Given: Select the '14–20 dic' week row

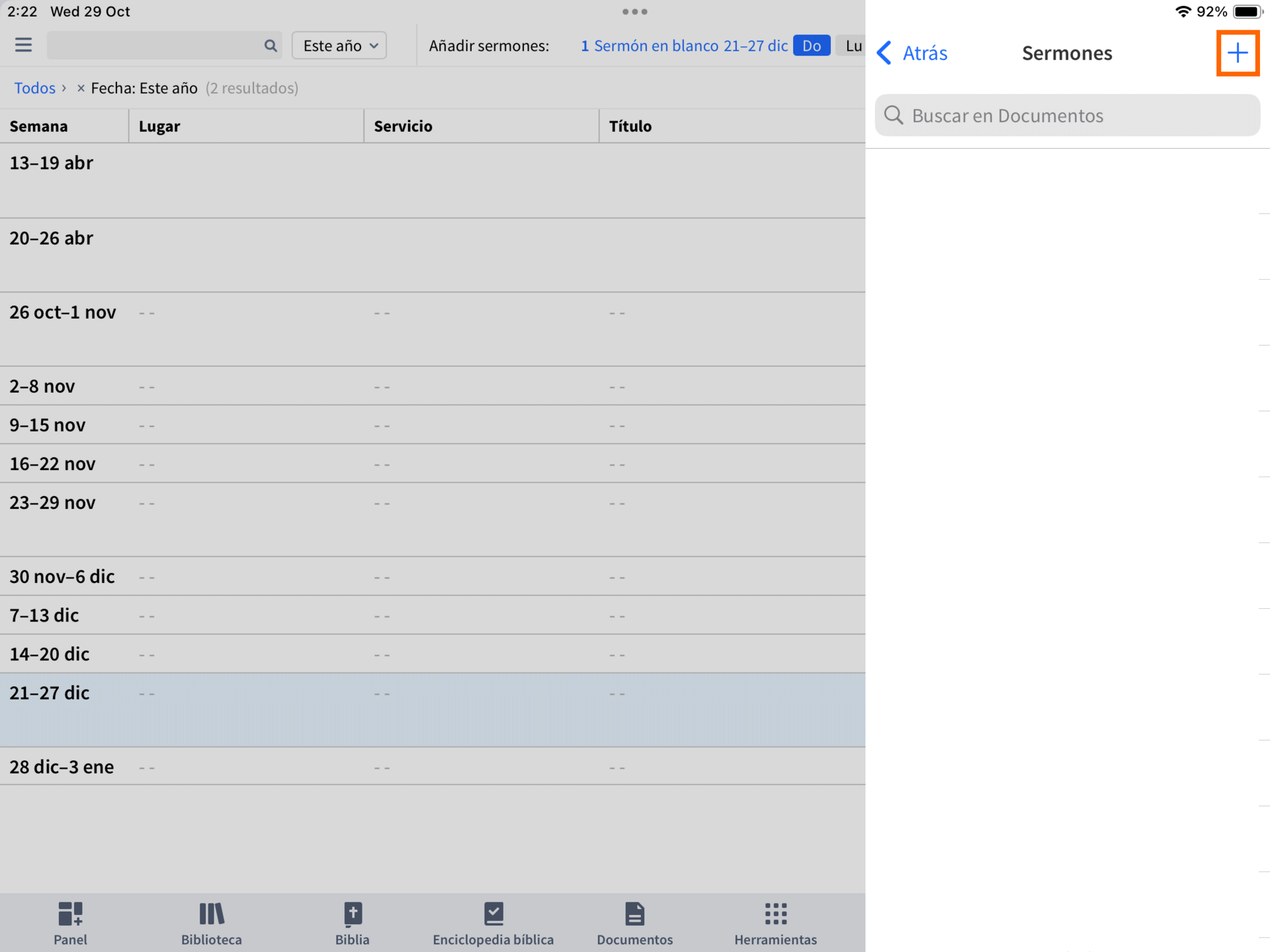Looking at the screenshot, I should pos(433,654).
